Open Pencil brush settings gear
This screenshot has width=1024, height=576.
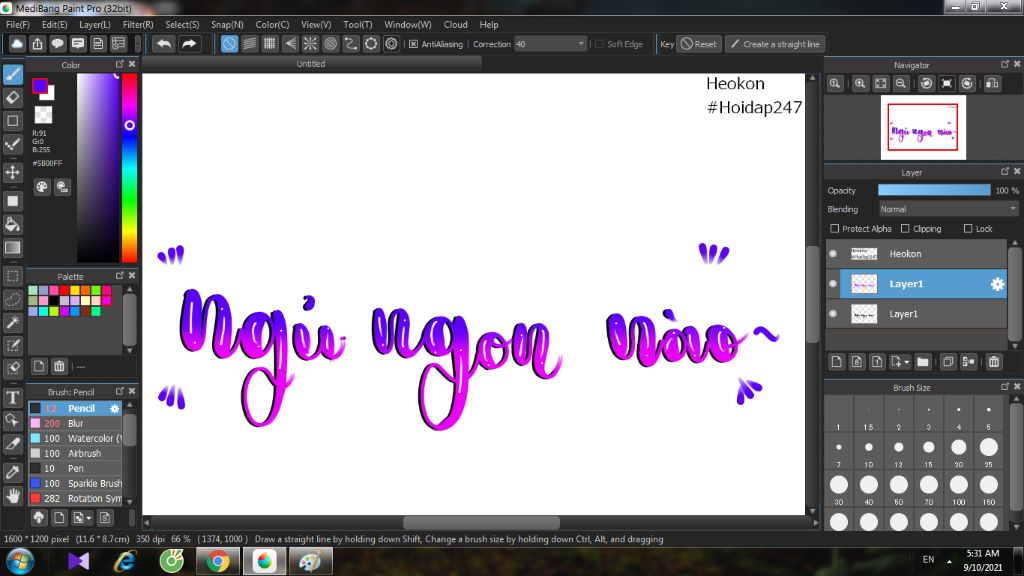click(x=114, y=408)
